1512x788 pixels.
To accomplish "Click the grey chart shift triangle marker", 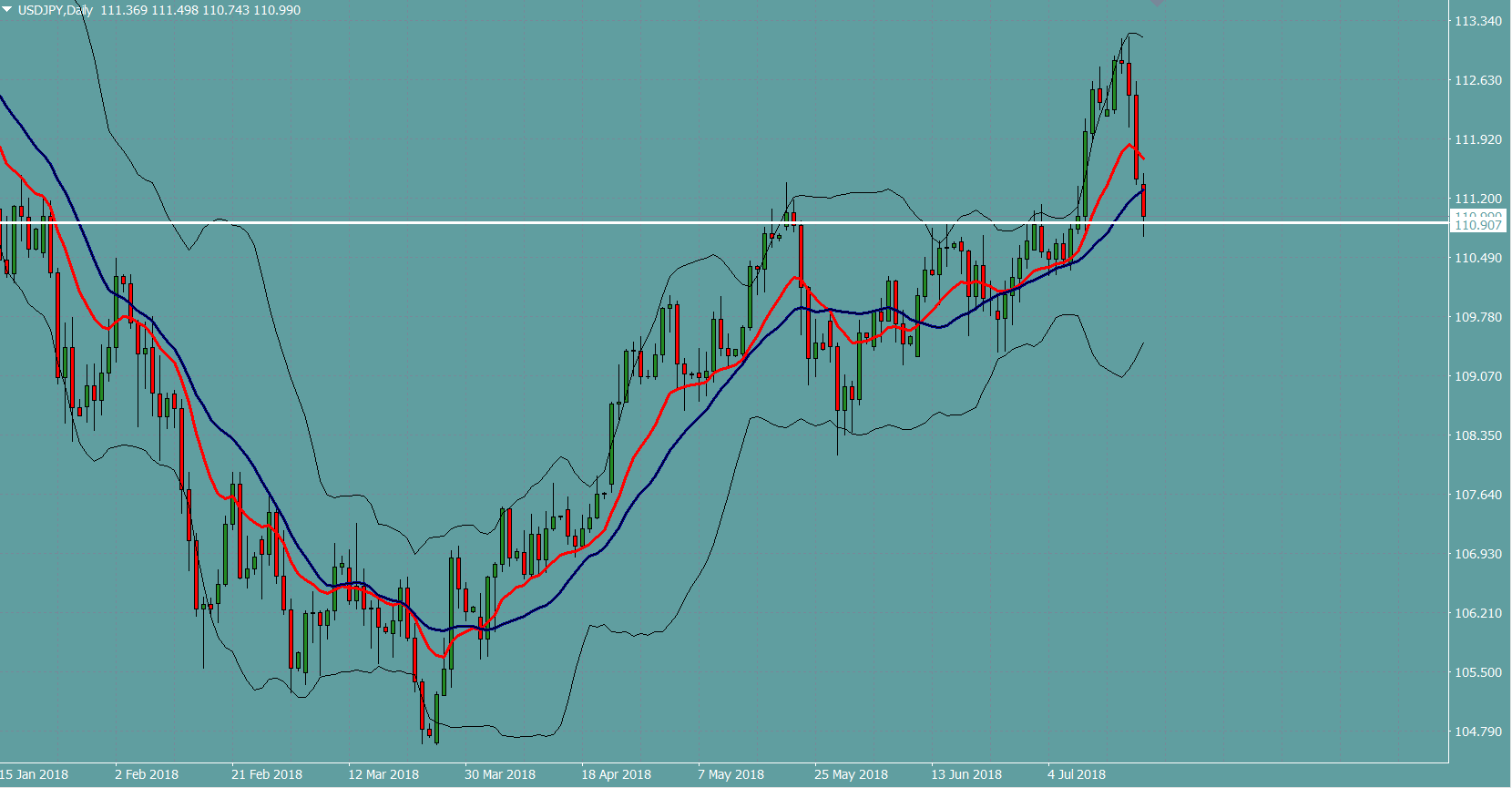I will tap(1157, 4).
